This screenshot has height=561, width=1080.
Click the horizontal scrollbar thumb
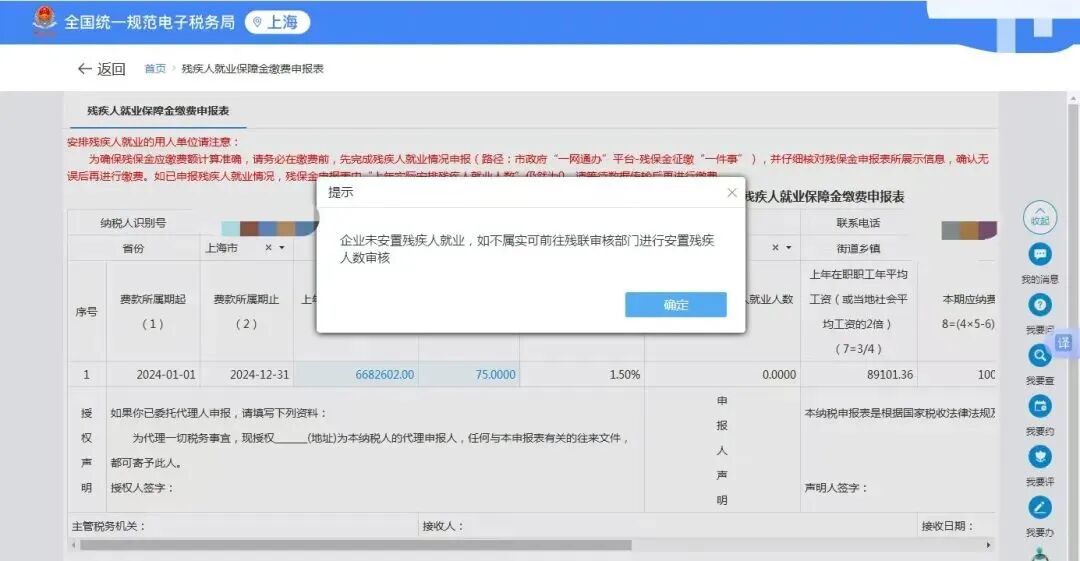click(355, 545)
